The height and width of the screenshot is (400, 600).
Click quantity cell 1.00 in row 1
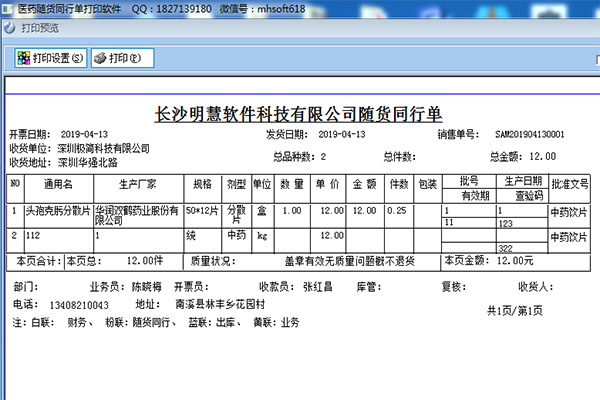point(292,211)
